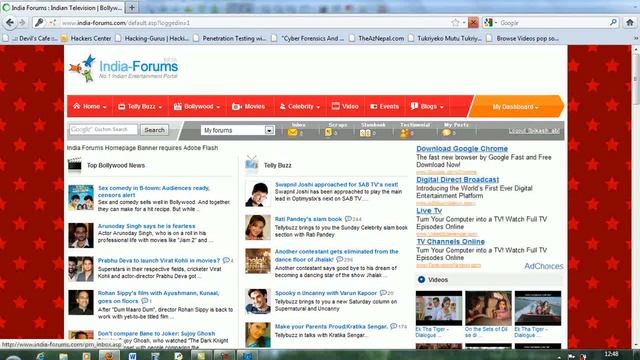Open Arunoday Singh says he is fearless
Screen dimensions: 640x360
147,226
